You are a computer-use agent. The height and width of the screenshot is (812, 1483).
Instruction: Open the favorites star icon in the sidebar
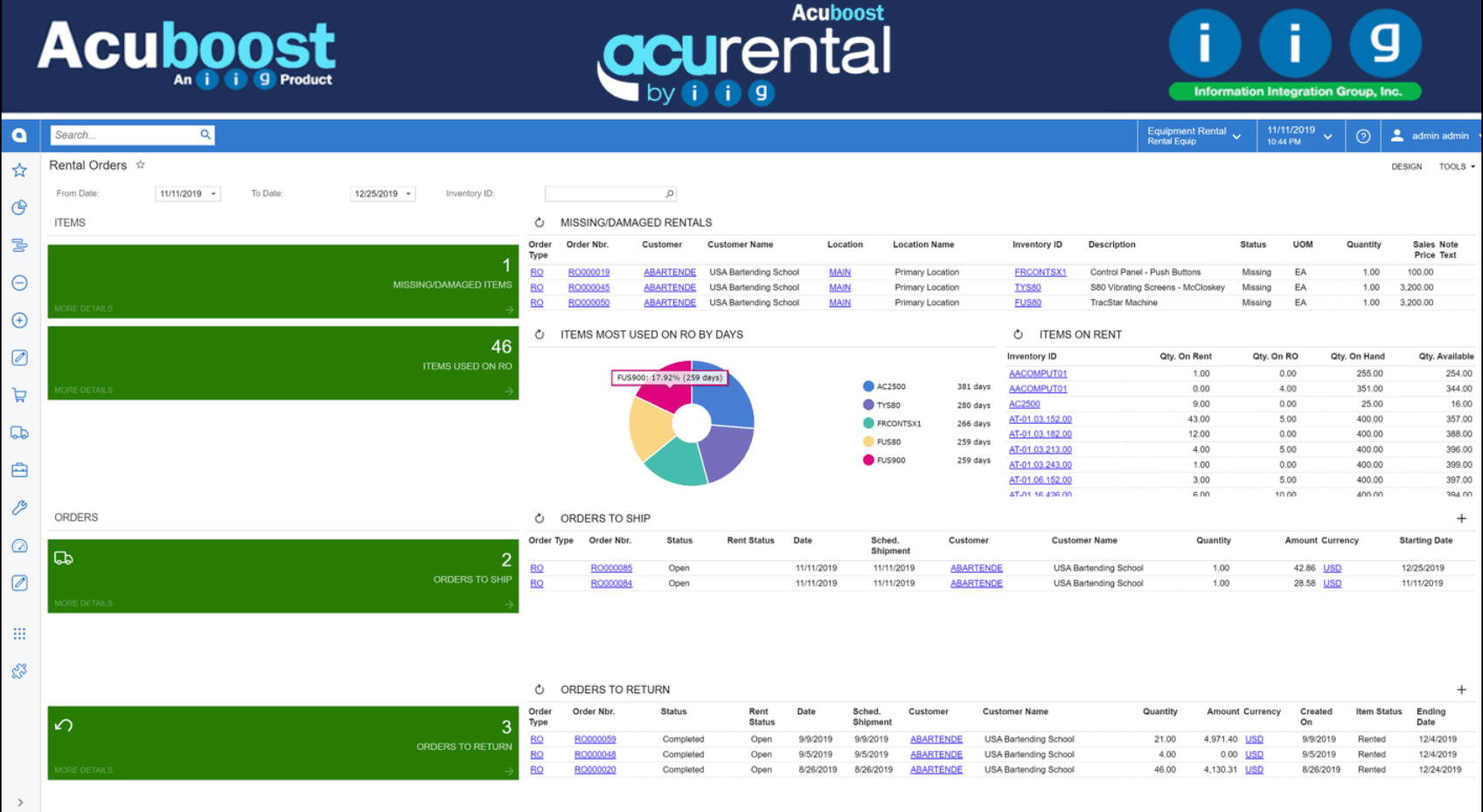19,170
